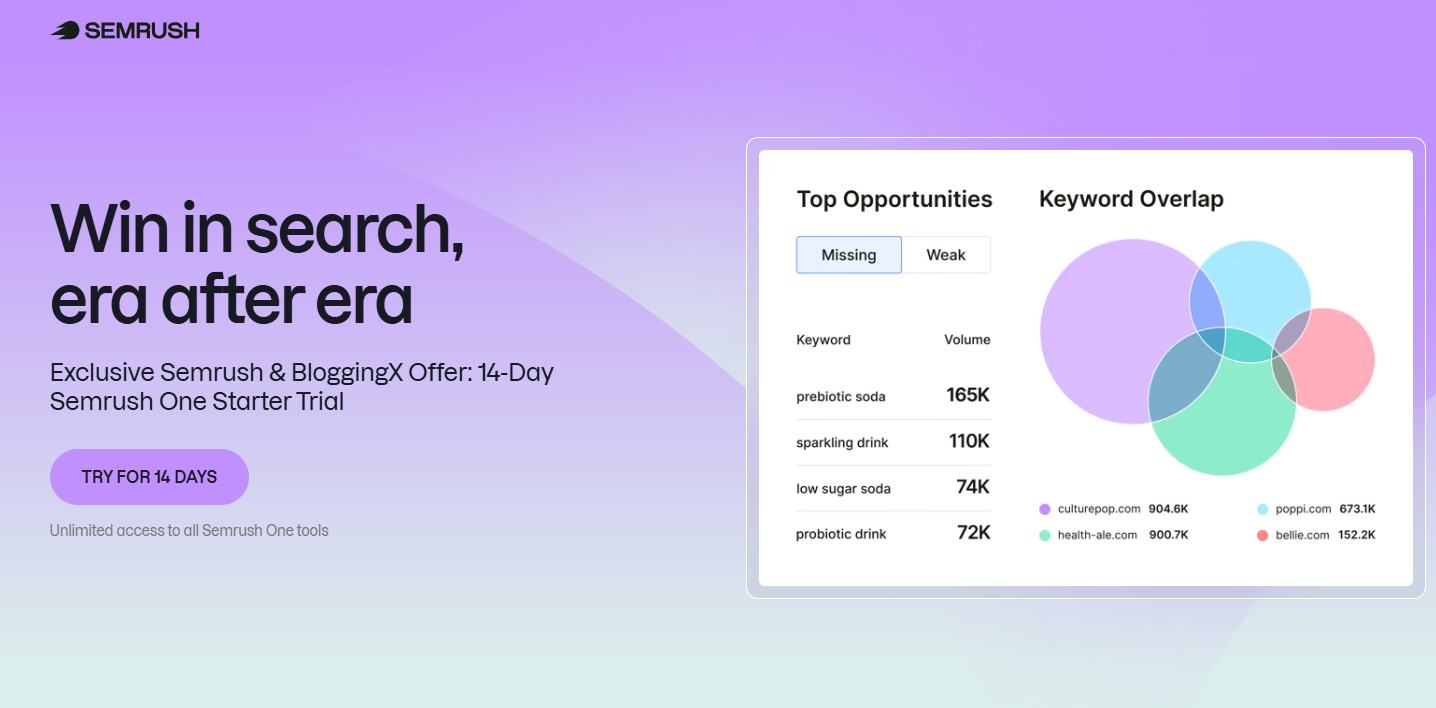Click the 110K volume value
Viewport: 1436px width, 708px height.
(x=969, y=441)
